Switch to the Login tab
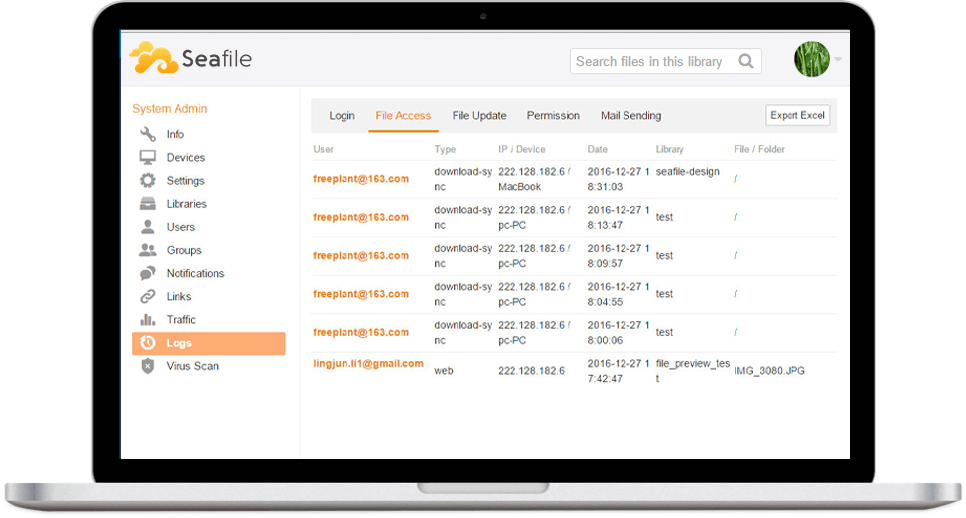 click(x=342, y=116)
